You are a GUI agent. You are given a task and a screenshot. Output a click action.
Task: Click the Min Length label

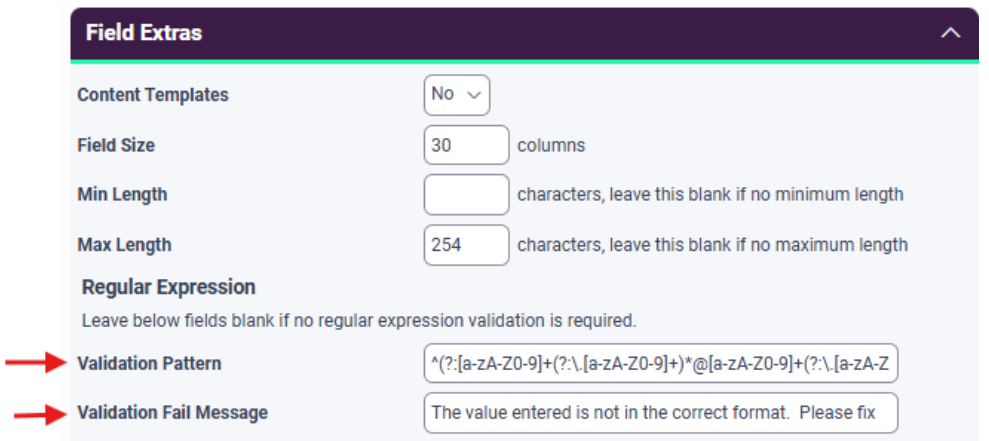[x=122, y=194]
